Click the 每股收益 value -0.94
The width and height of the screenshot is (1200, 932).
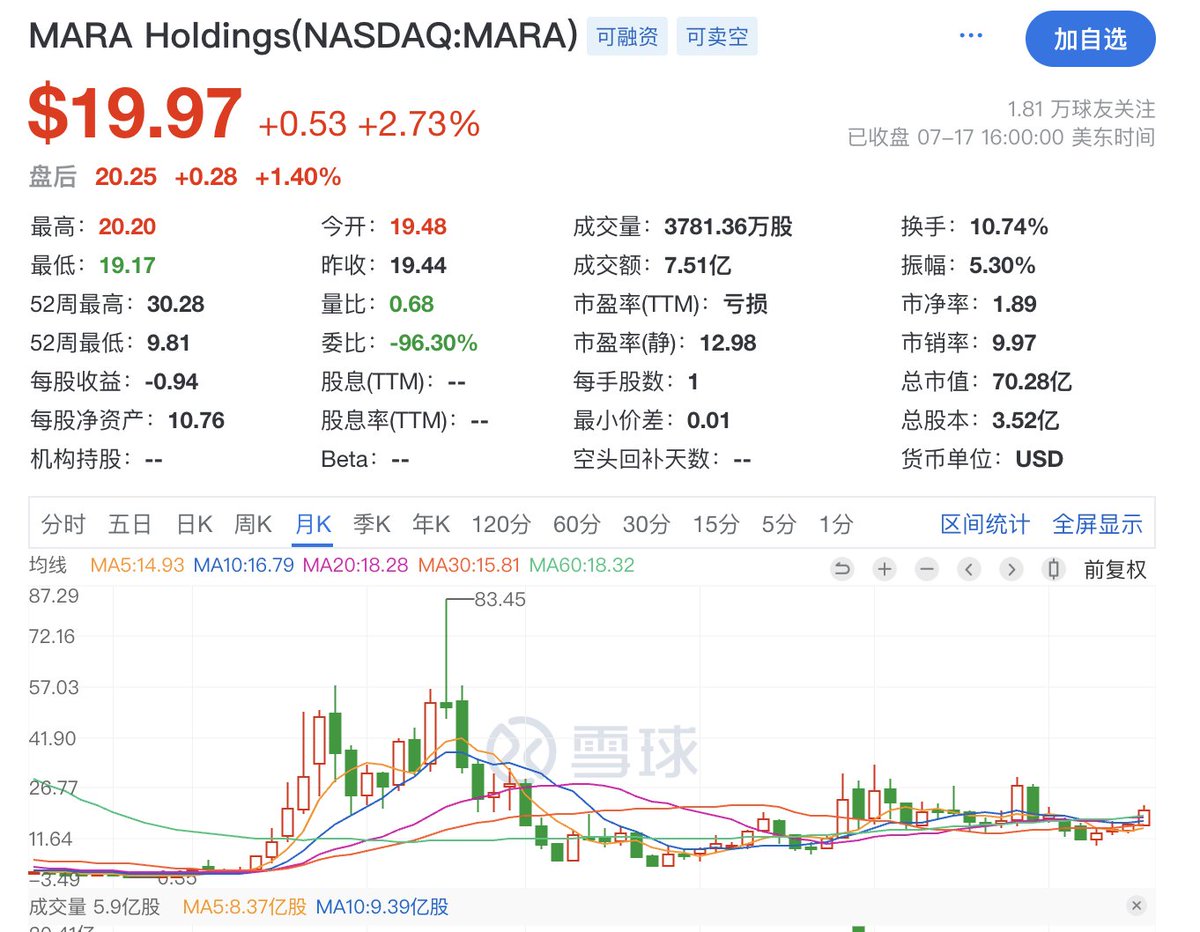[x=171, y=382]
